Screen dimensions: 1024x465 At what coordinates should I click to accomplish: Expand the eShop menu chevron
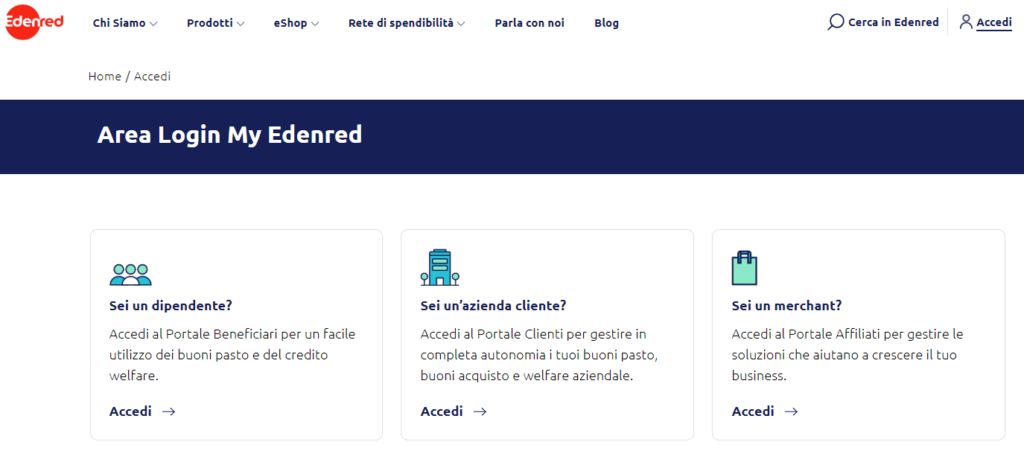(x=315, y=24)
